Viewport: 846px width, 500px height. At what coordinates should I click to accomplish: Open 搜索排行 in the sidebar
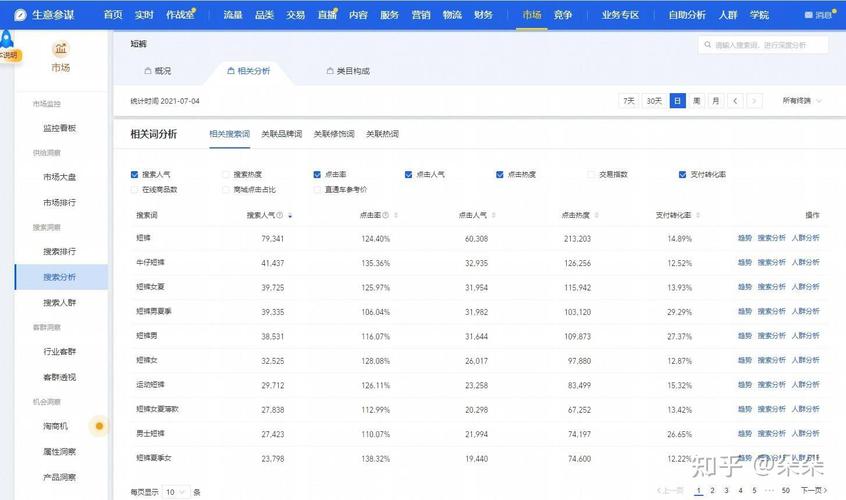coord(59,251)
